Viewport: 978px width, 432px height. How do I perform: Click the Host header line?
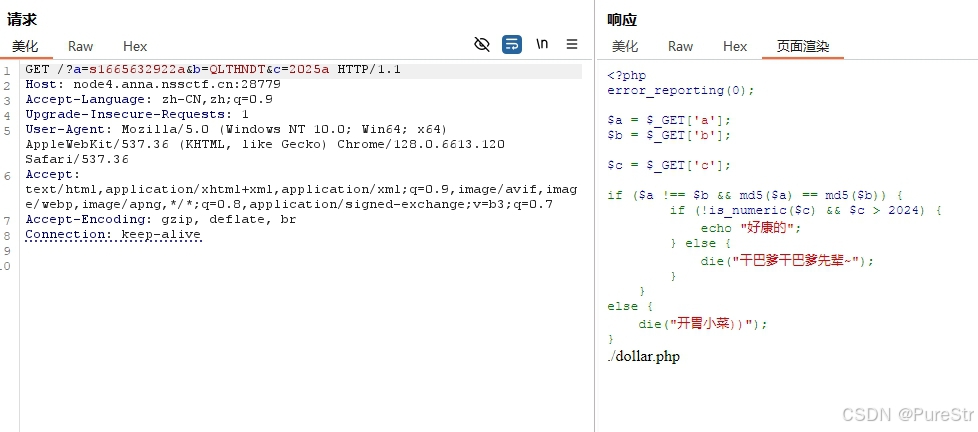(153, 84)
